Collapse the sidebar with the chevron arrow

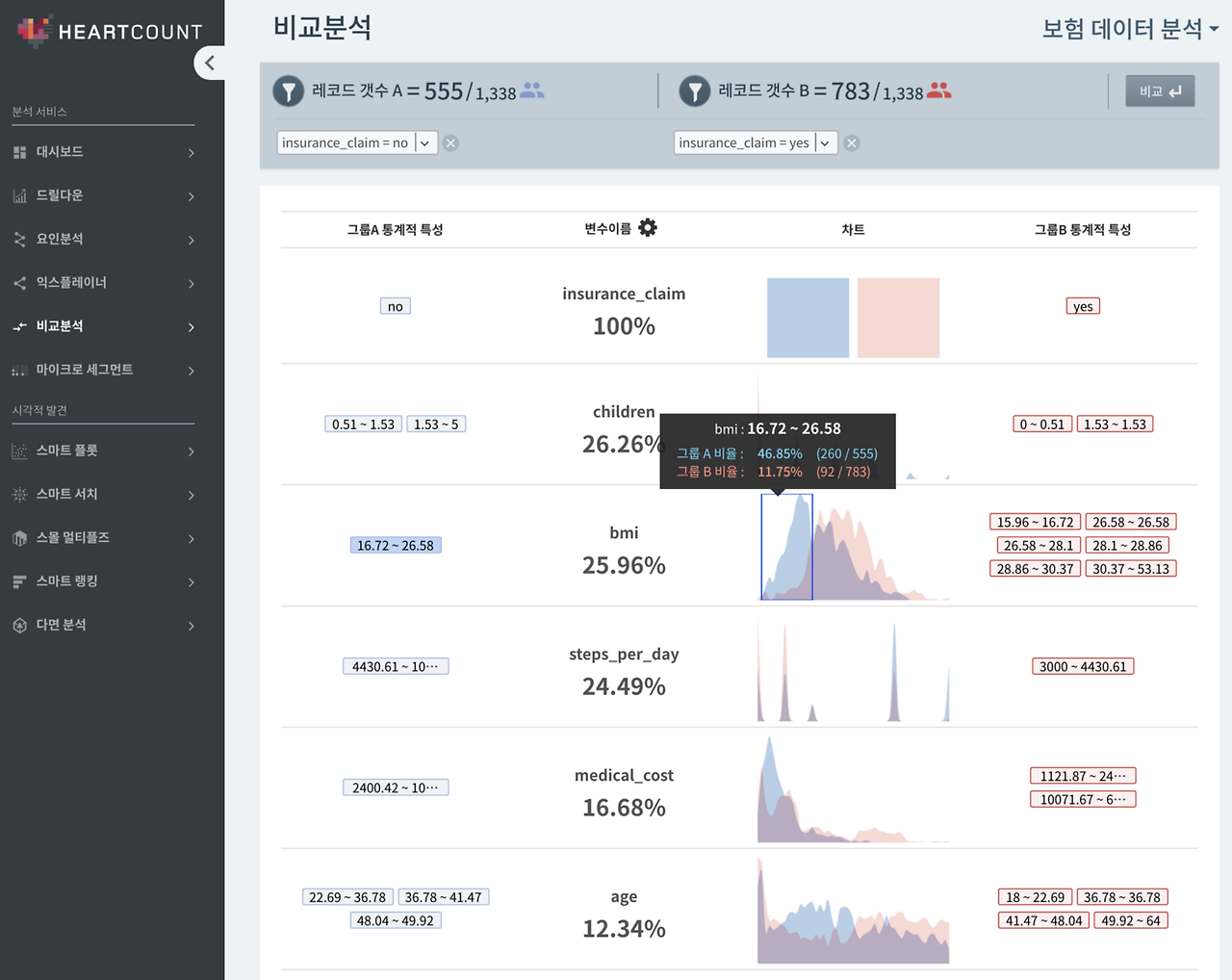point(210,63)
